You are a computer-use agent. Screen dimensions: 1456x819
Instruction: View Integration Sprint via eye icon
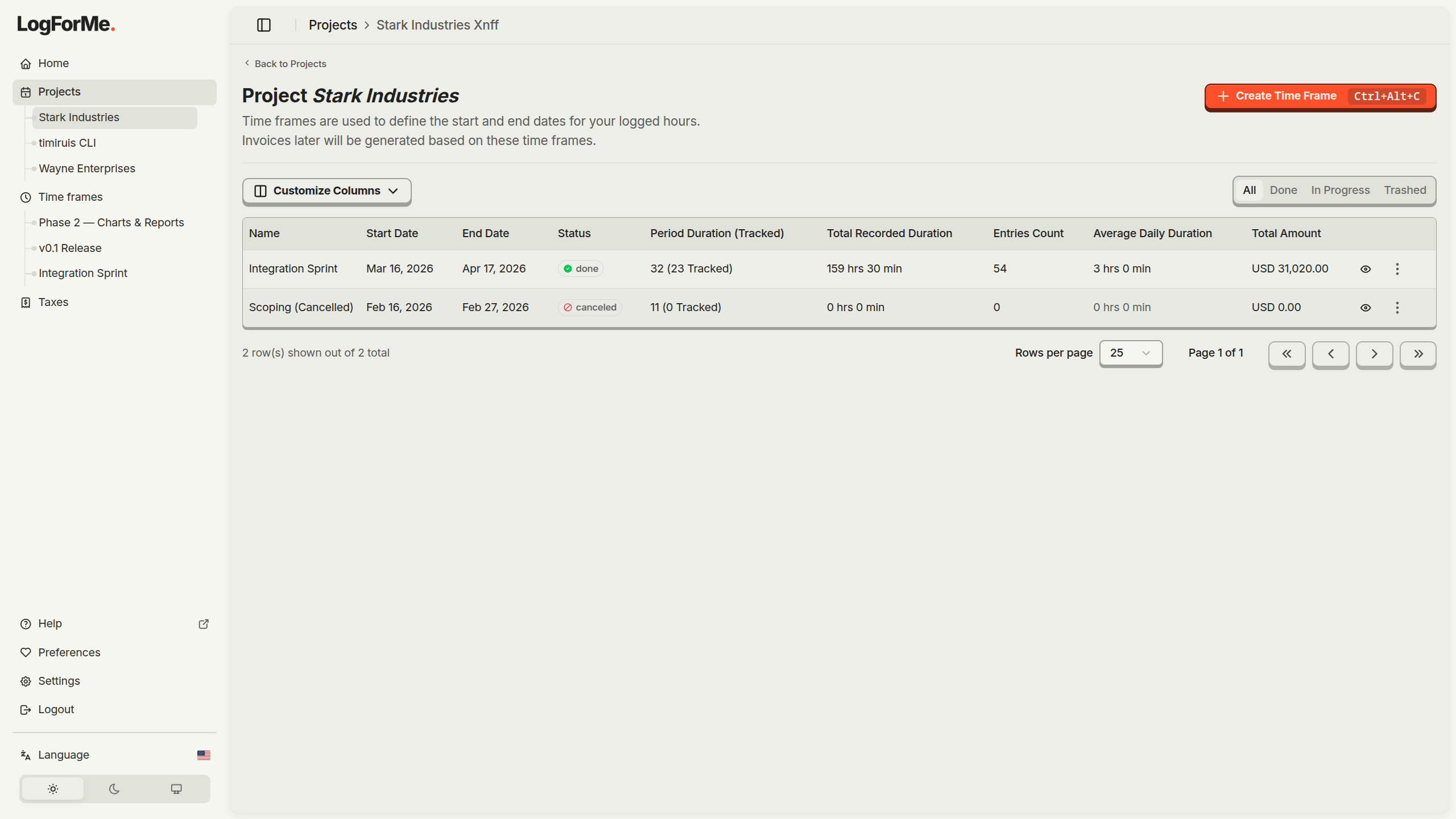click(x=1365, y=269)
